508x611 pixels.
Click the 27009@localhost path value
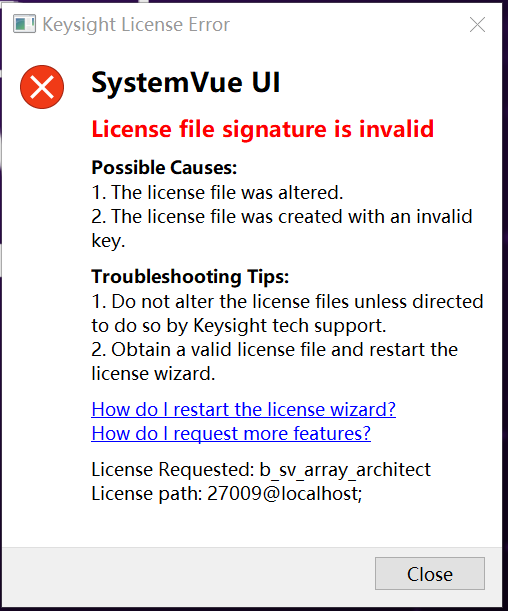pyautogui.click(x=284, y=493)
